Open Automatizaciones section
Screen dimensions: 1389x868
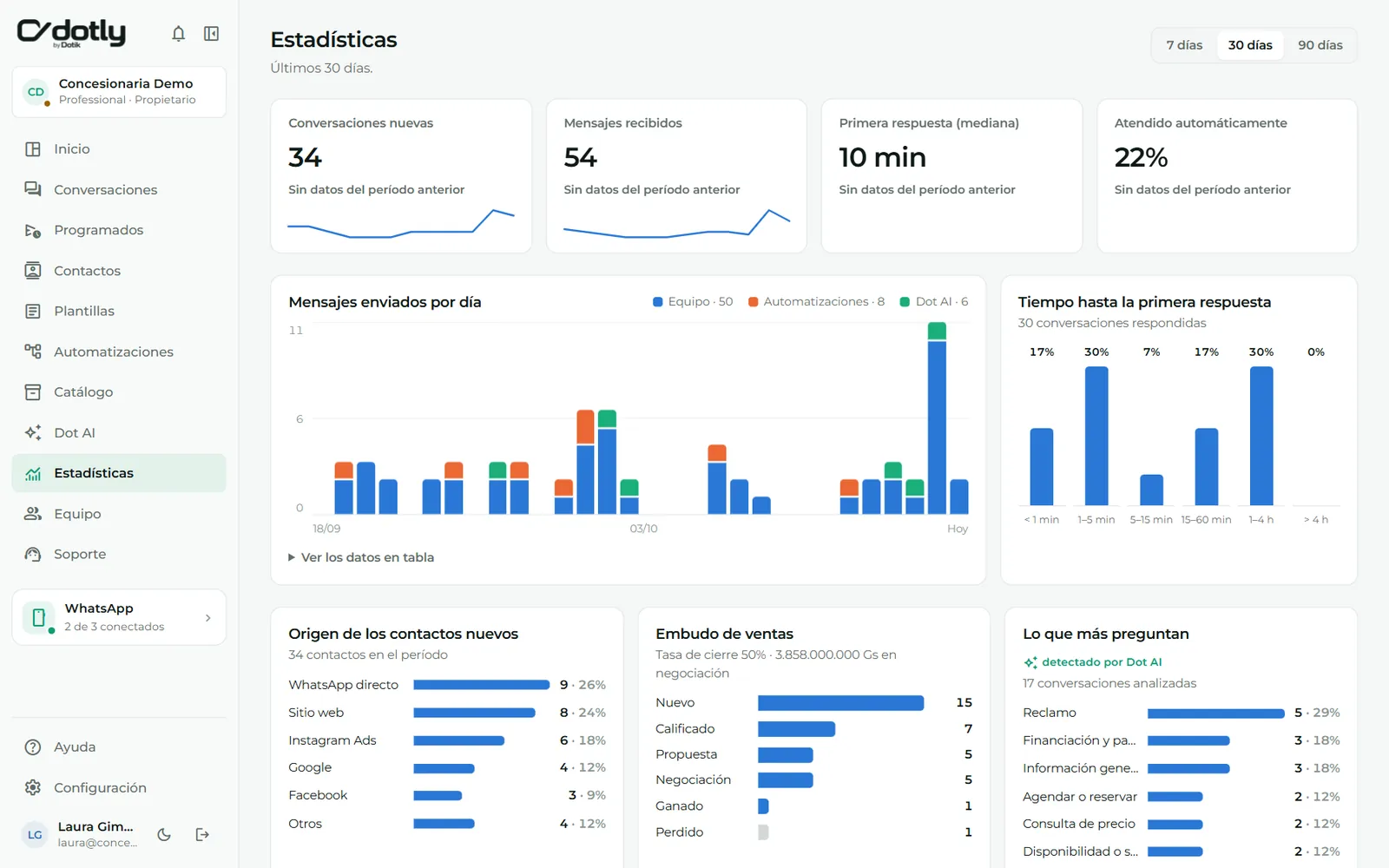click(119, 352)
